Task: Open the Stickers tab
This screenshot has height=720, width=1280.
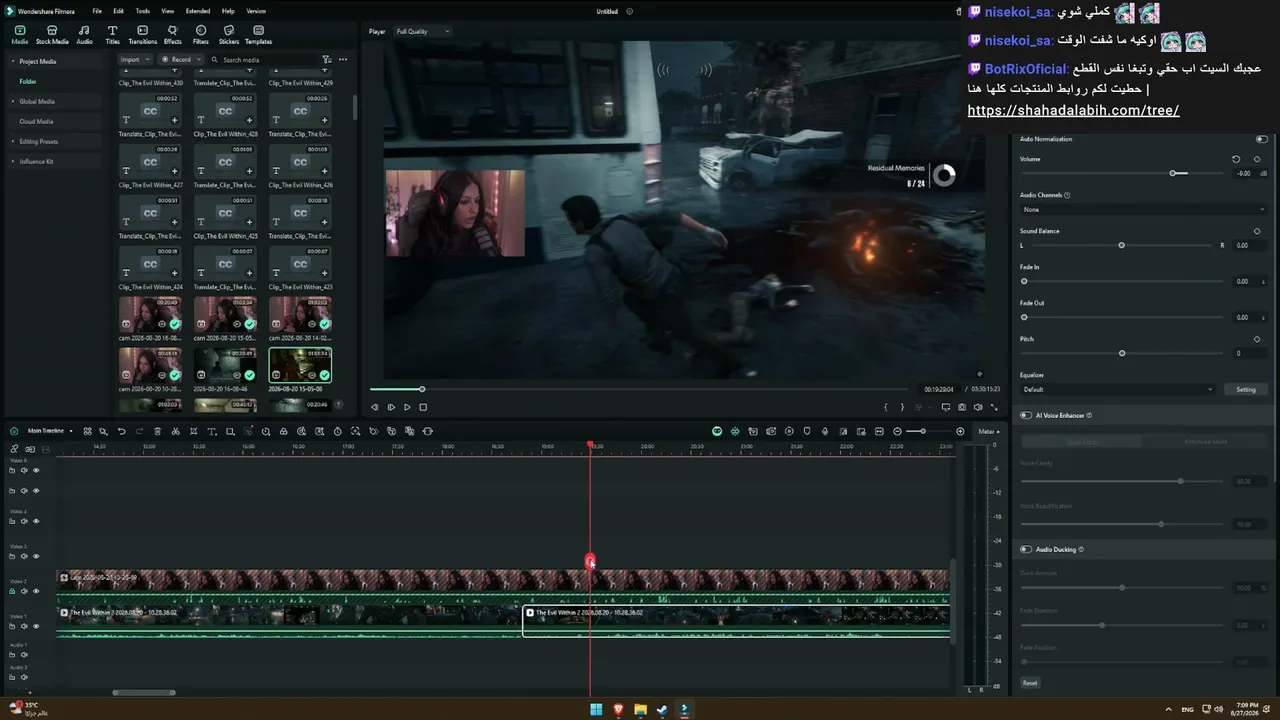Action: click(229, 35)
